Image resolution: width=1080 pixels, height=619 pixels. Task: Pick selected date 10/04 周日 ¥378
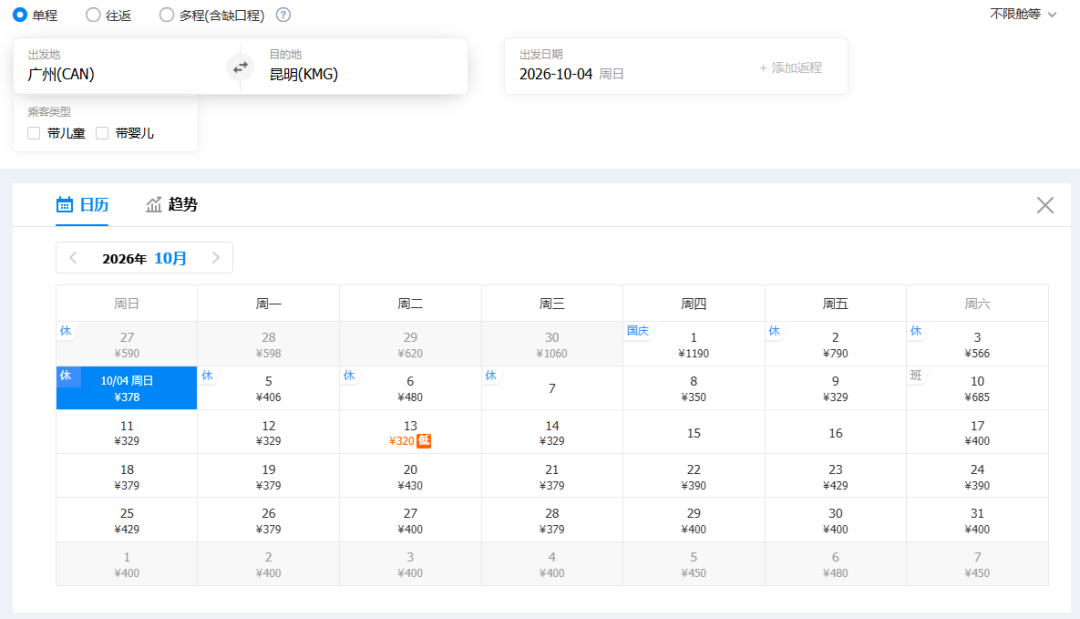[x=127, y=388]
